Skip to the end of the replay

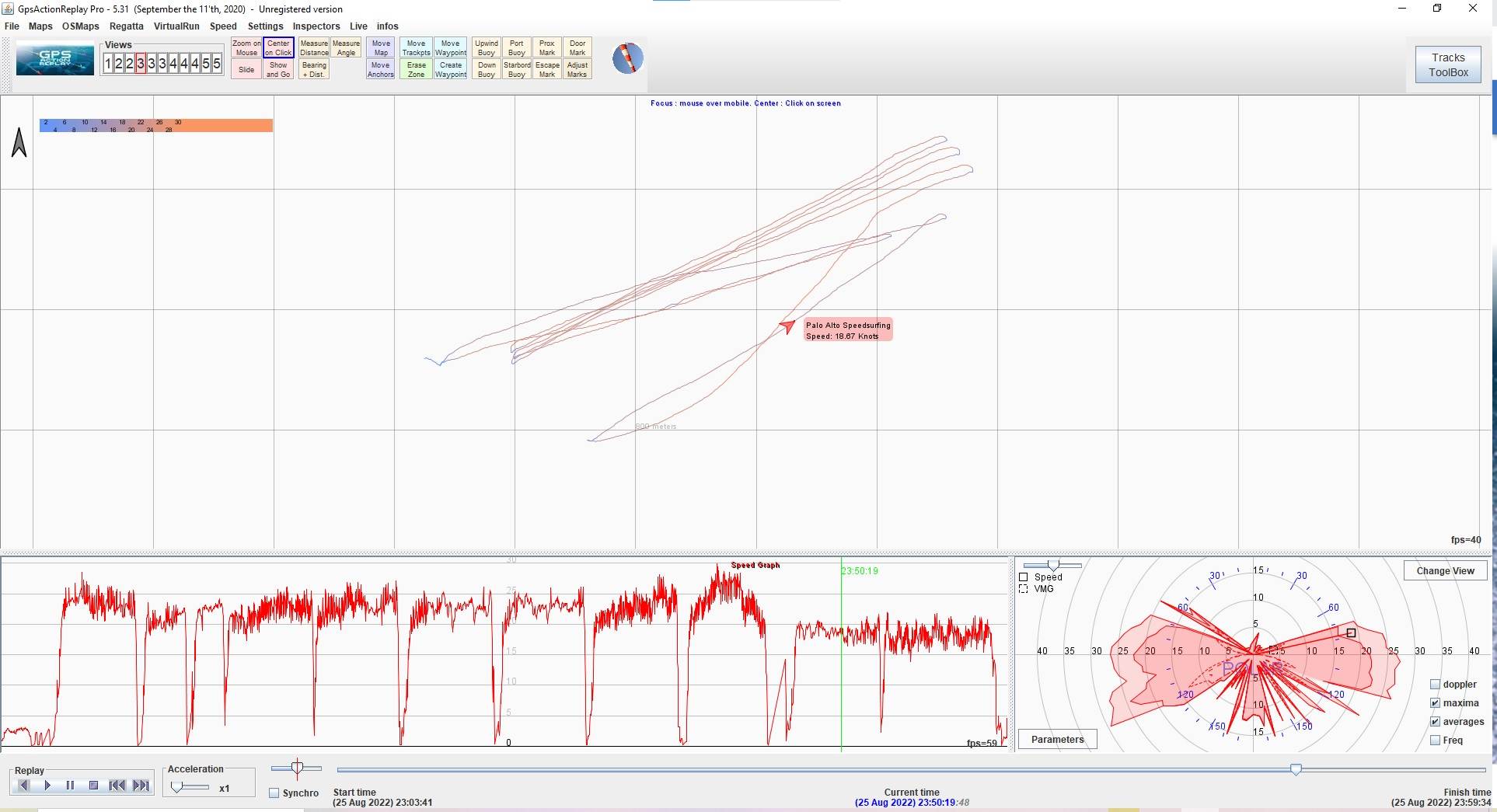pos(141,786)
